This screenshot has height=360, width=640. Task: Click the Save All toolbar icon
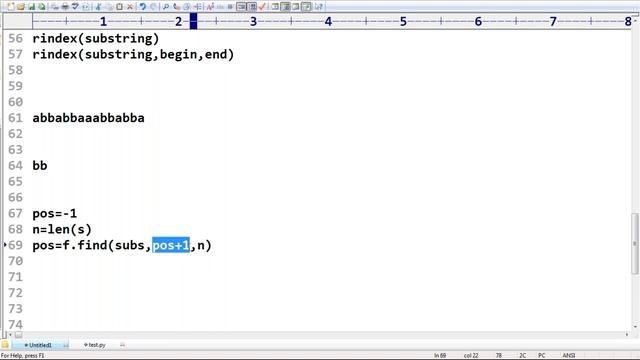[42, 7]
